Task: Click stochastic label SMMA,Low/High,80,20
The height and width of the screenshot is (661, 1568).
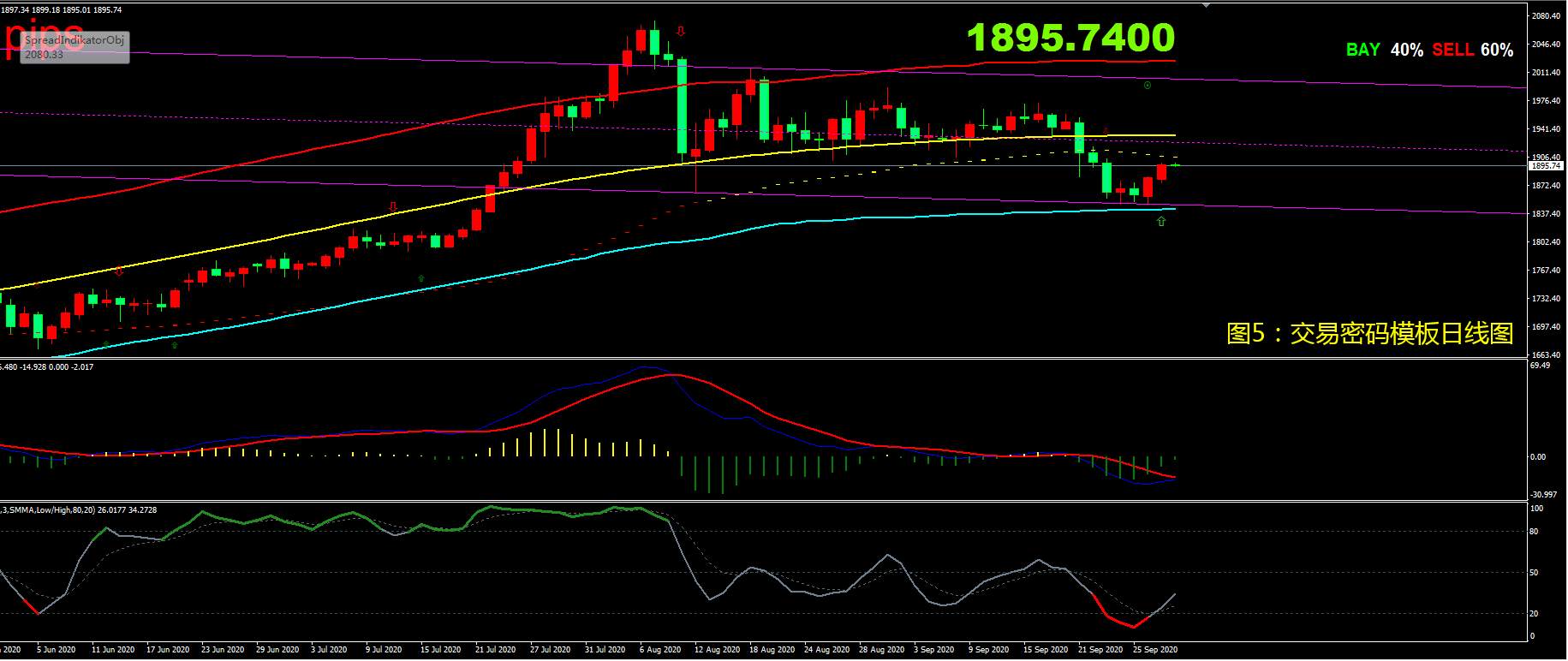Action: pyautogui.click(x=52, y=509)
